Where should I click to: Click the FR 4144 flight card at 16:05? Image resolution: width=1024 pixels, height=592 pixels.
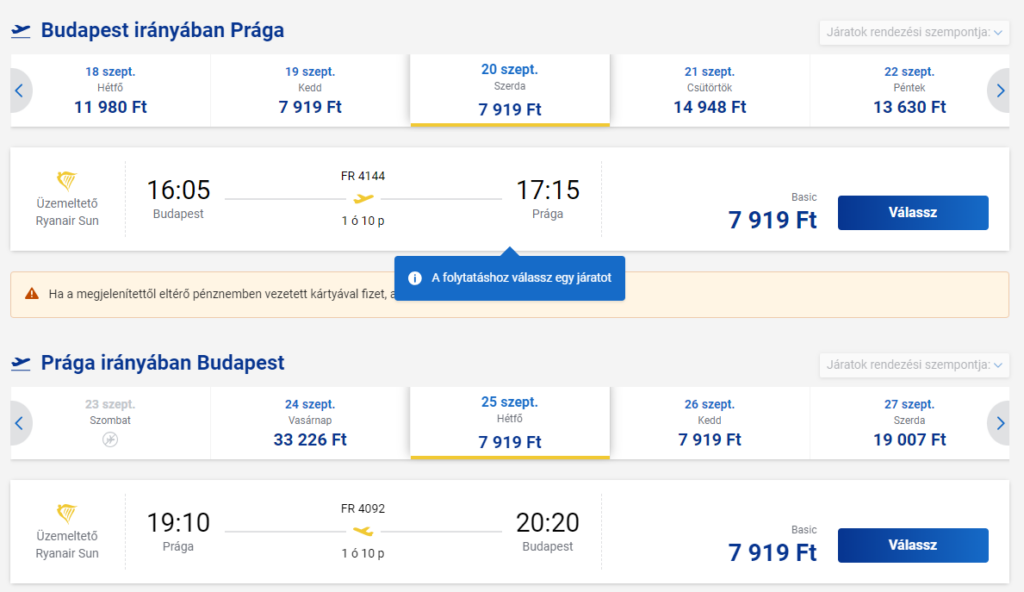[x=509, y=199]
